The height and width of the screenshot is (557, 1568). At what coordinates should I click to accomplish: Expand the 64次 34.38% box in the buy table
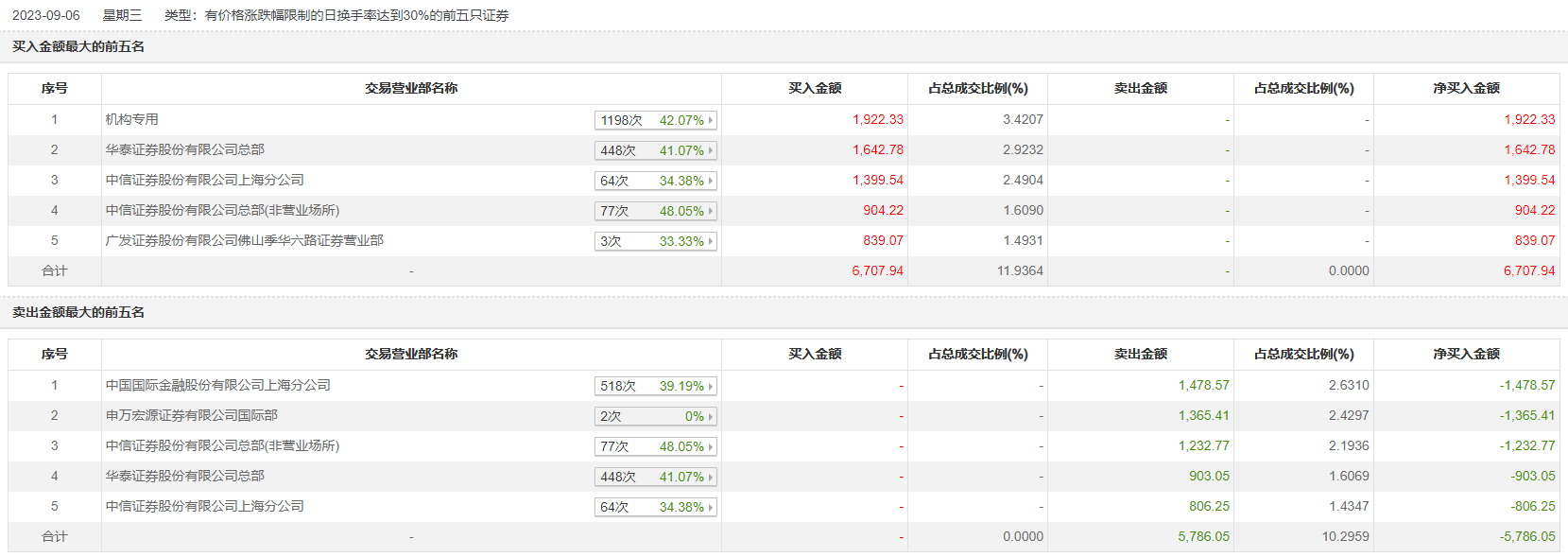[x=656, y=181]
